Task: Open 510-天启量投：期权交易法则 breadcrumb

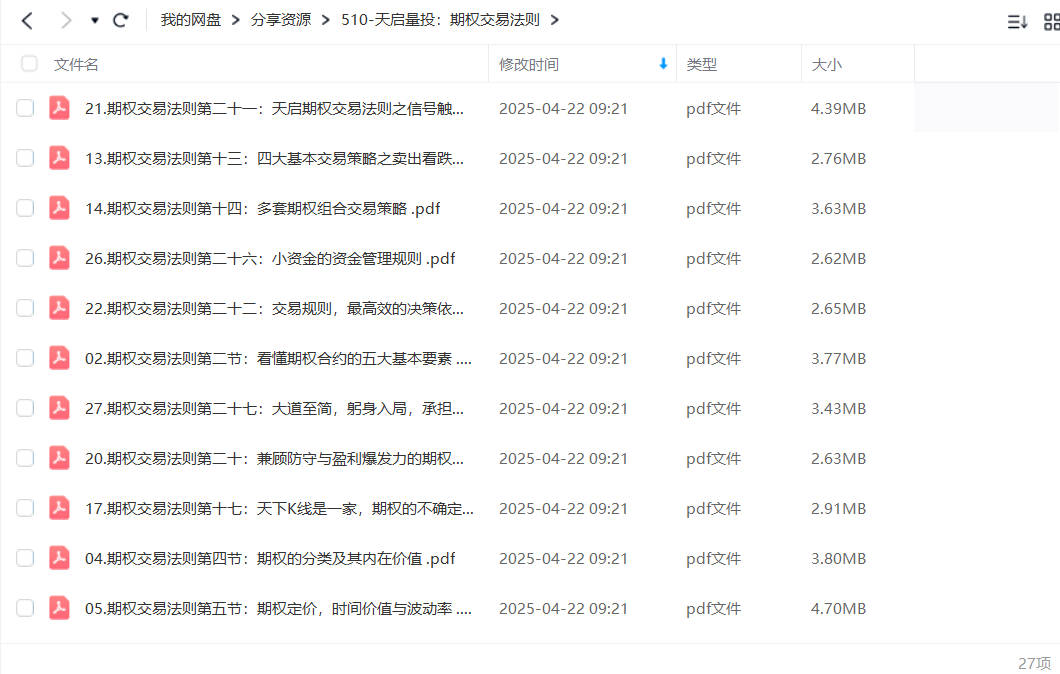Action: (440, 20)
